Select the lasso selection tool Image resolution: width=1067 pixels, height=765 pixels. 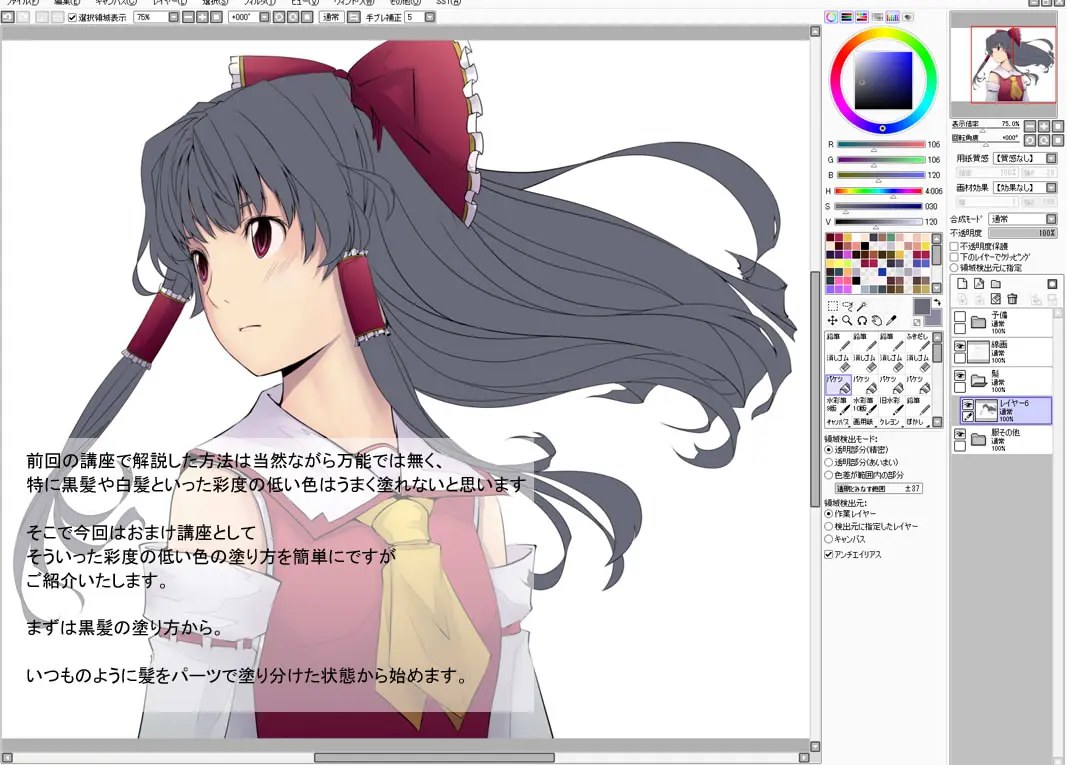(847, 306)
